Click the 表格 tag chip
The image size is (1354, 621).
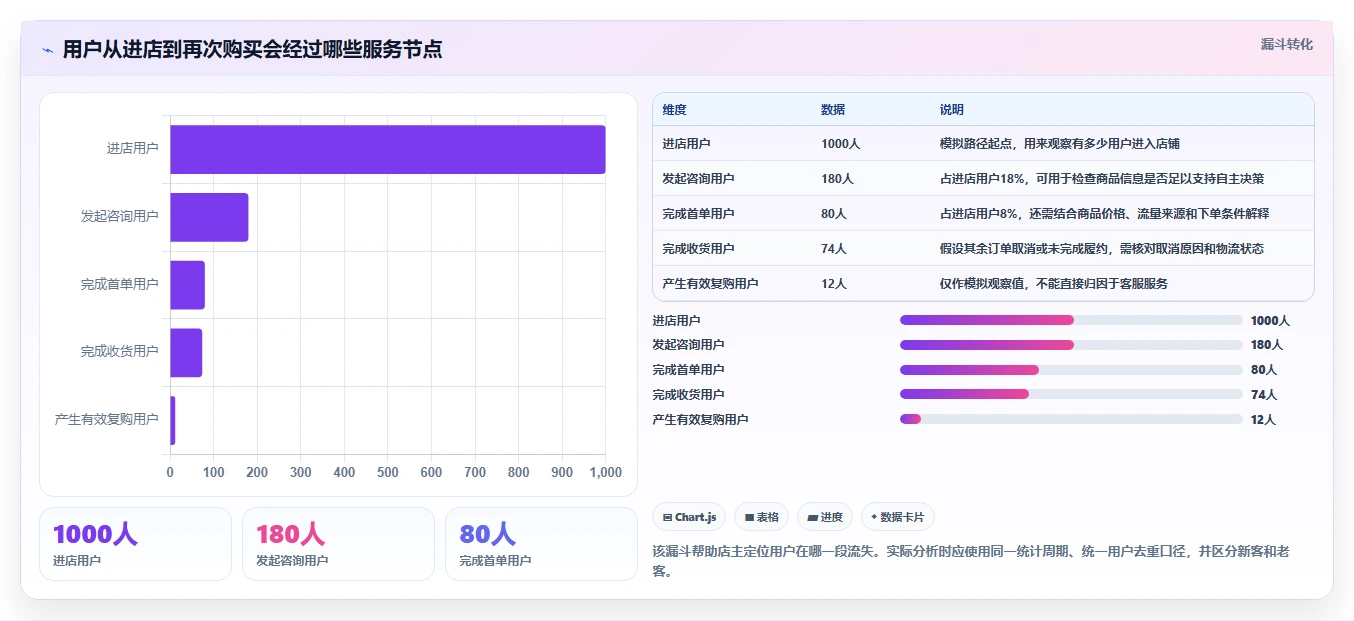(x=761, y=517)
